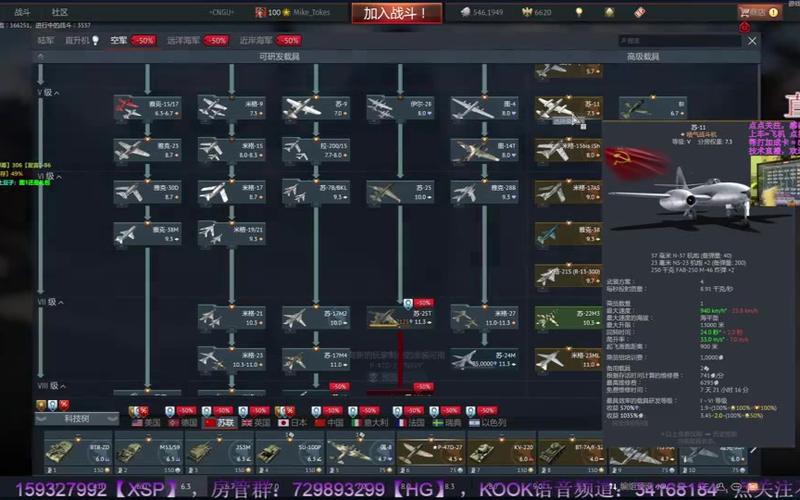Choose the MiG-17 aircraft card

coord(232,192)
